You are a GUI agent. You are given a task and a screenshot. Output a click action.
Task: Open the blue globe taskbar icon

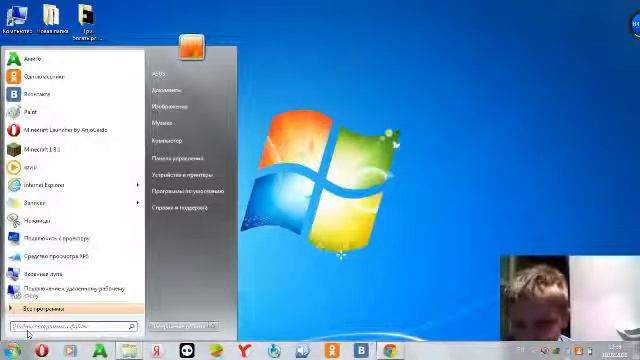point(274,351)
